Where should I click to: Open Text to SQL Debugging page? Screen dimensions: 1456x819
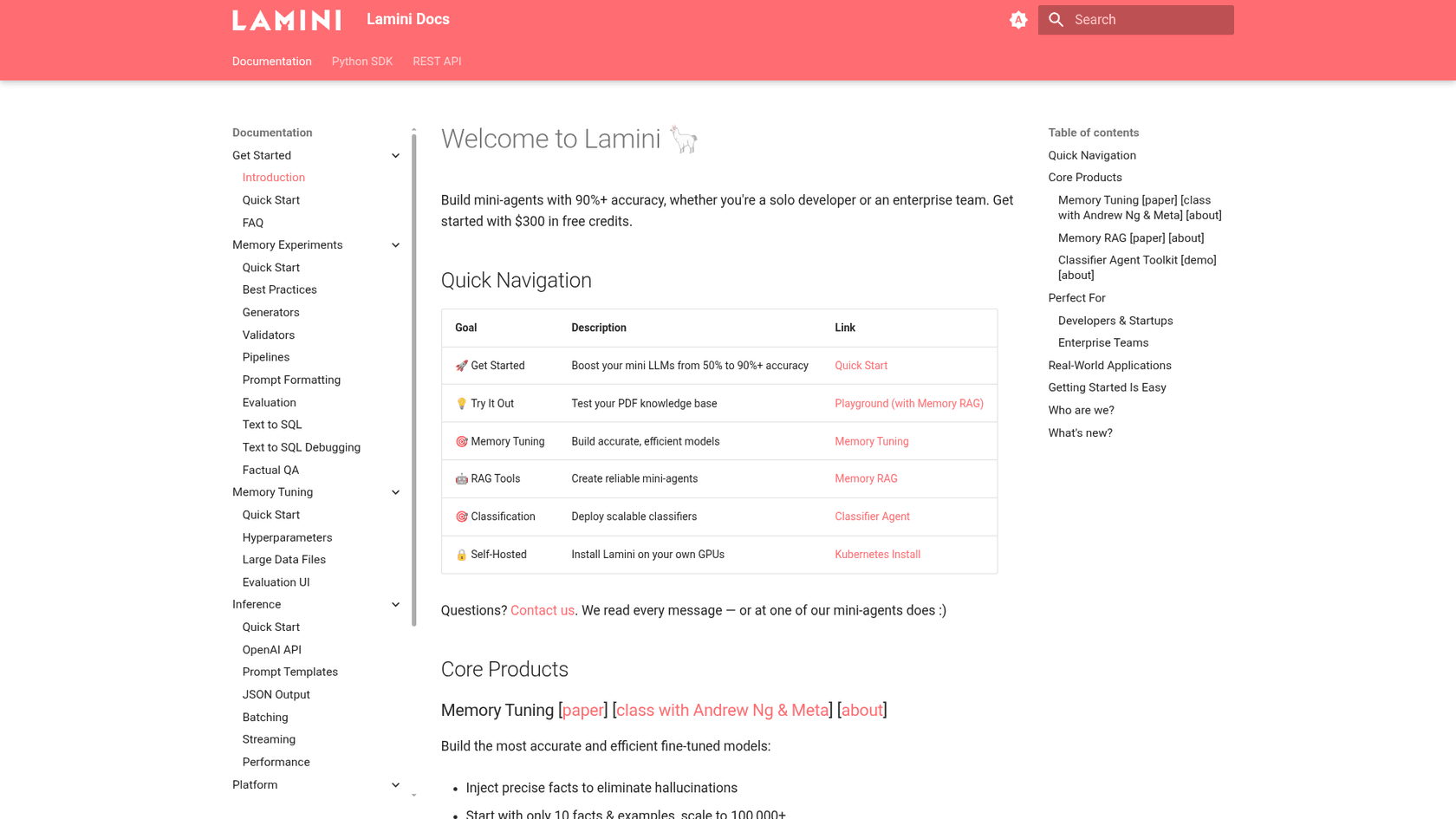tap(302, 447)
